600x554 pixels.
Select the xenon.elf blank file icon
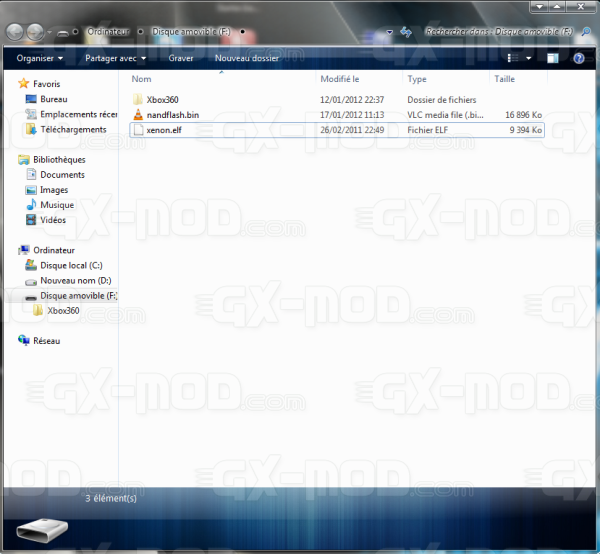click(x=138, y=130)
